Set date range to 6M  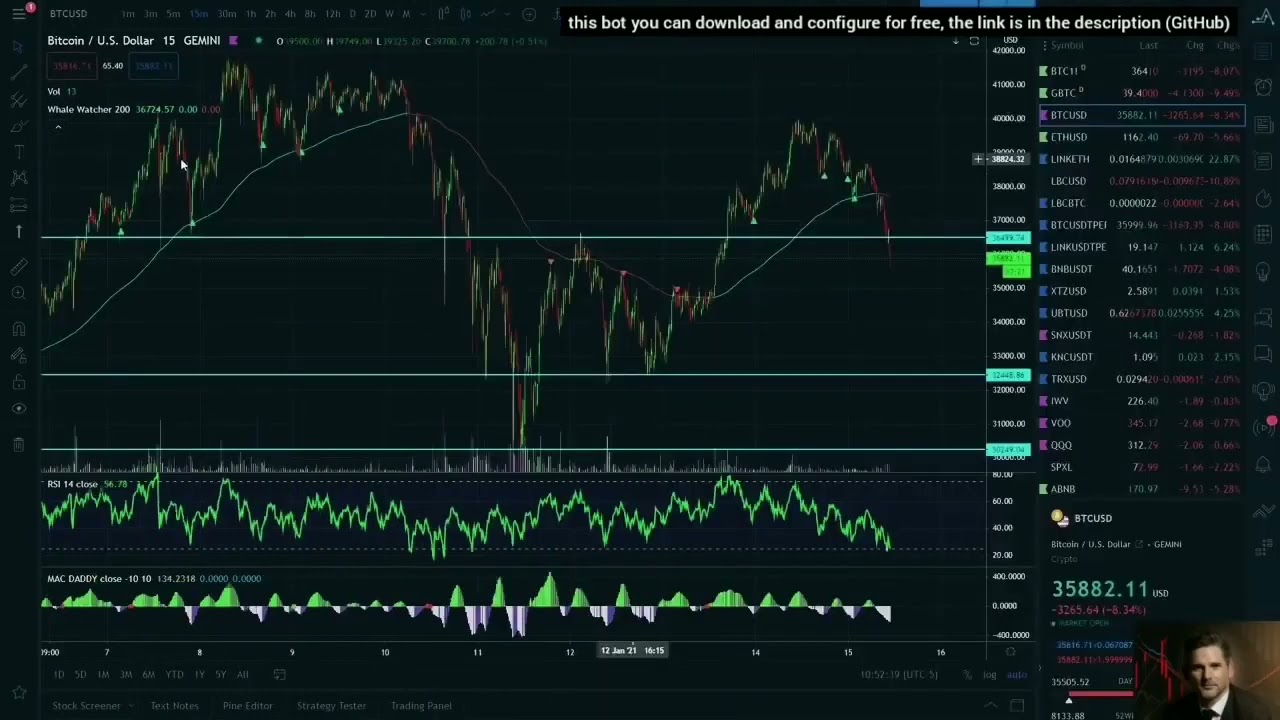point(149,675)
